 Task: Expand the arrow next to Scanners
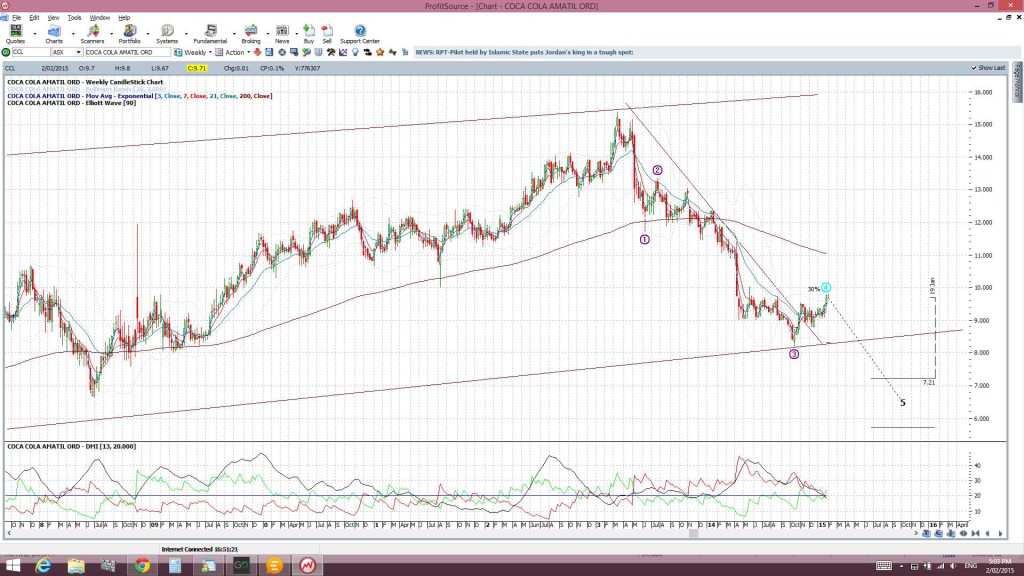pos(111,33)
